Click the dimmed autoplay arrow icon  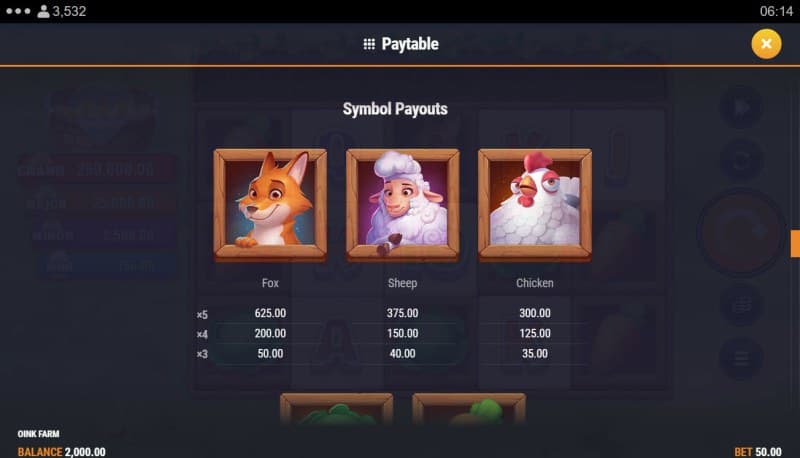point(741,108)
